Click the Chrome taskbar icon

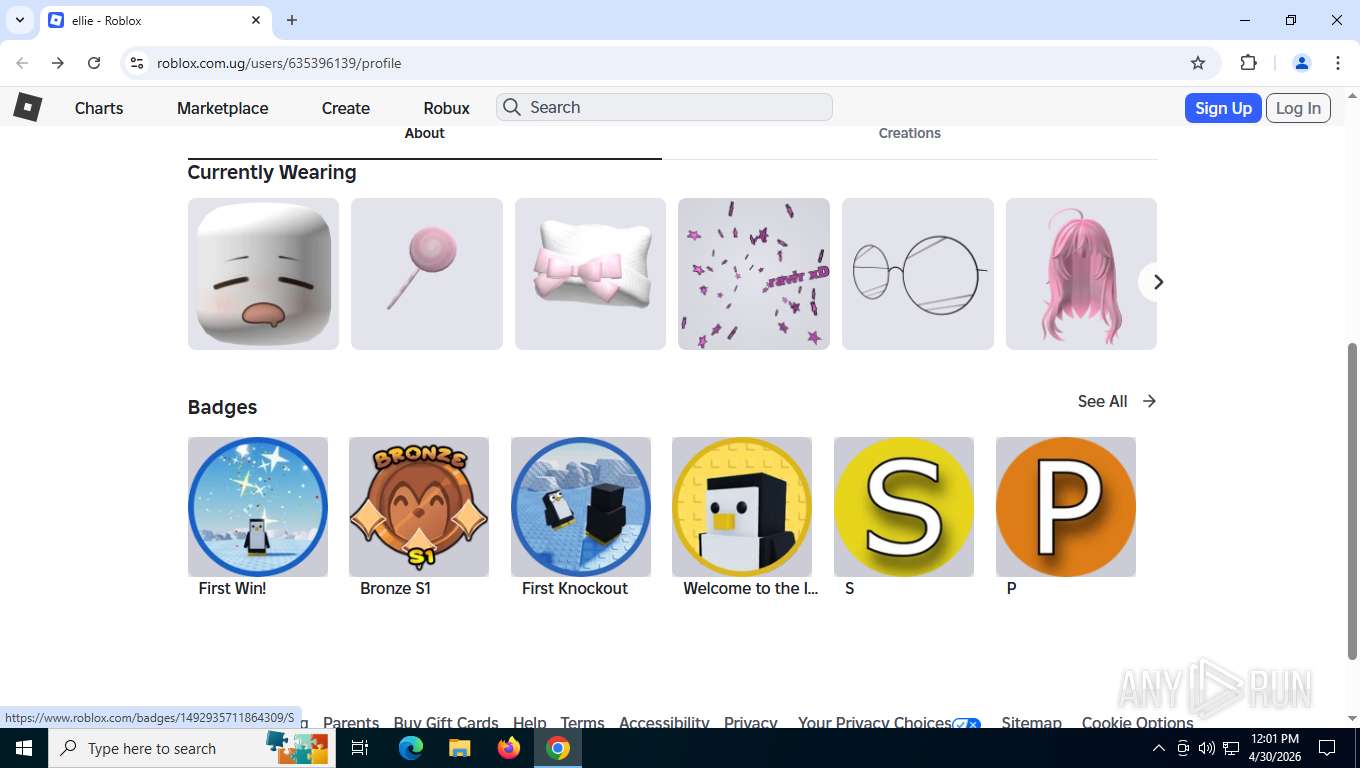[x=558, y=748]
